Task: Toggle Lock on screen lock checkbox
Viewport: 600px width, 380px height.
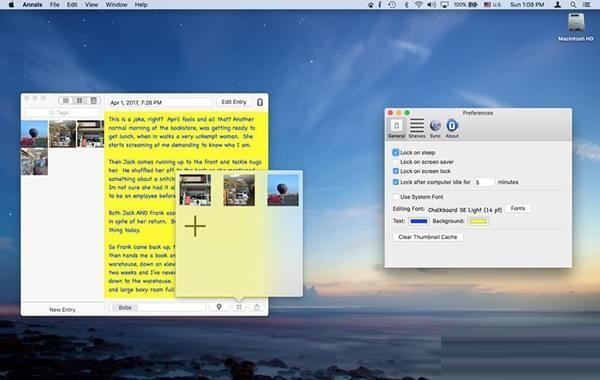Action: click(396, 171)
